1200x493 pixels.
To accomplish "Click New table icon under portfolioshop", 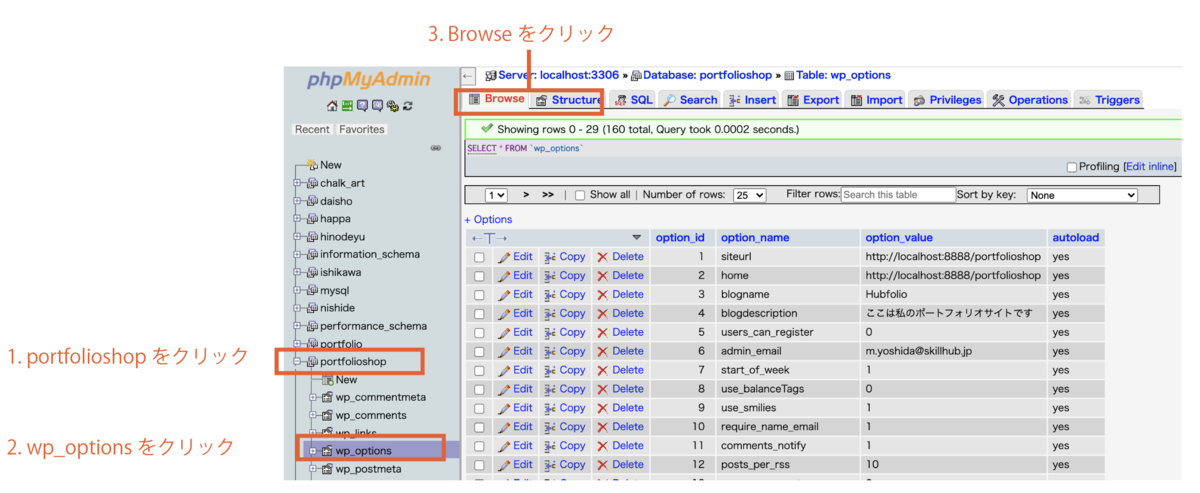I will click(x=327, y=380).
